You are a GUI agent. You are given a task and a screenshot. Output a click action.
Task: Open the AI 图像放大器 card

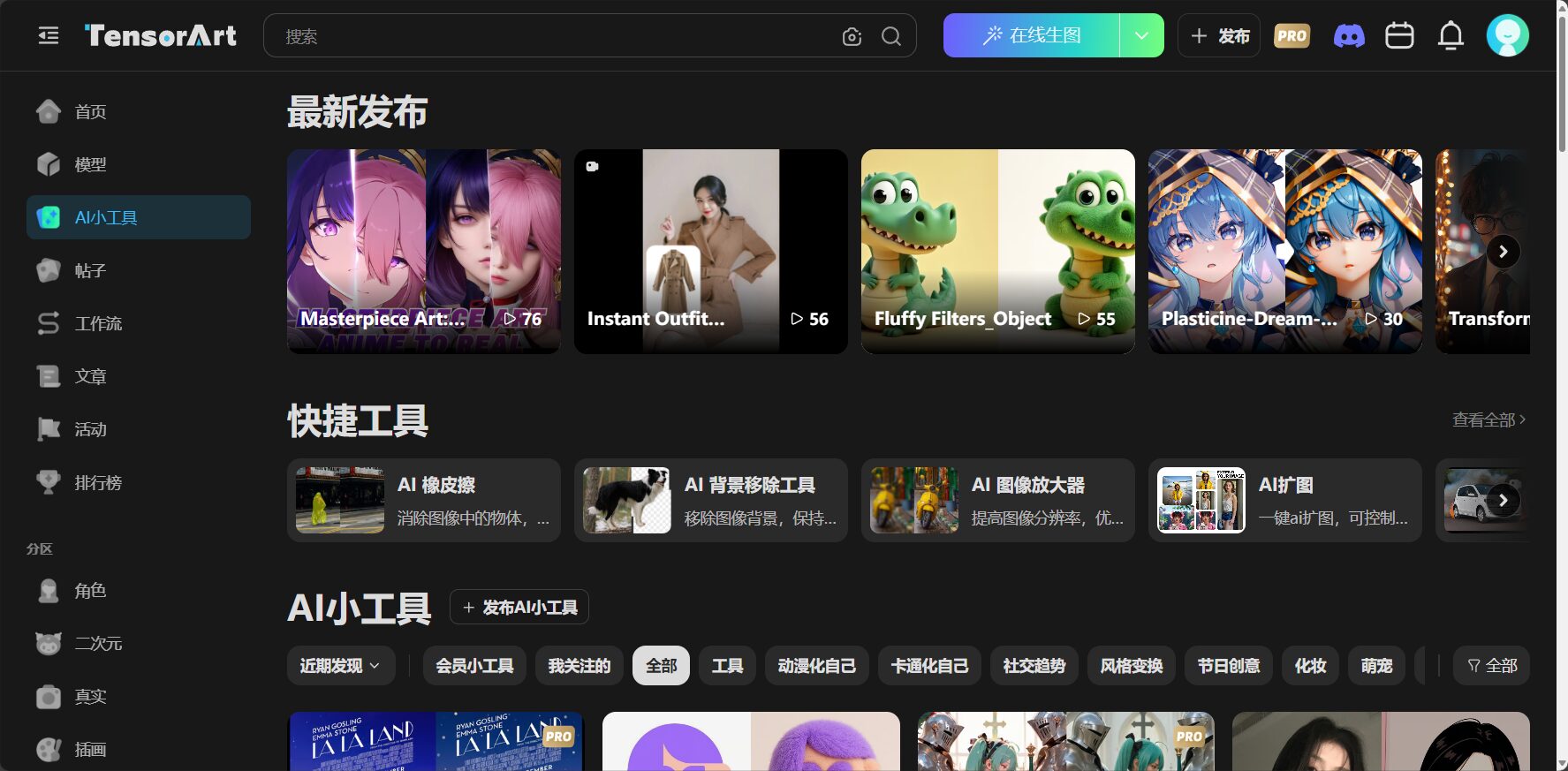tap(998, 500)
